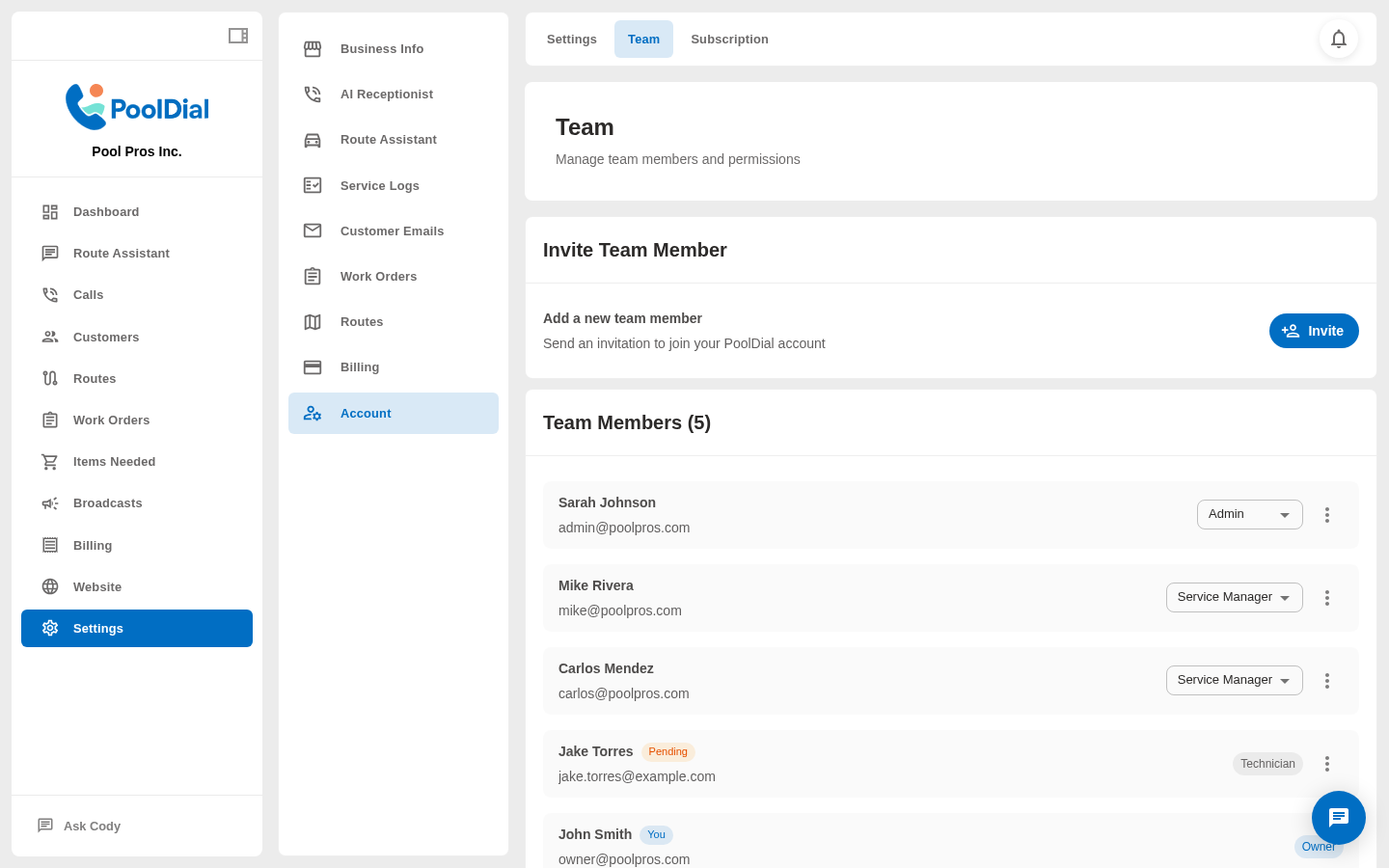The height and width of the screenshot is (868, 1389).
Task: Open AI Receptionist settings
Action: (x=386, y=95)
